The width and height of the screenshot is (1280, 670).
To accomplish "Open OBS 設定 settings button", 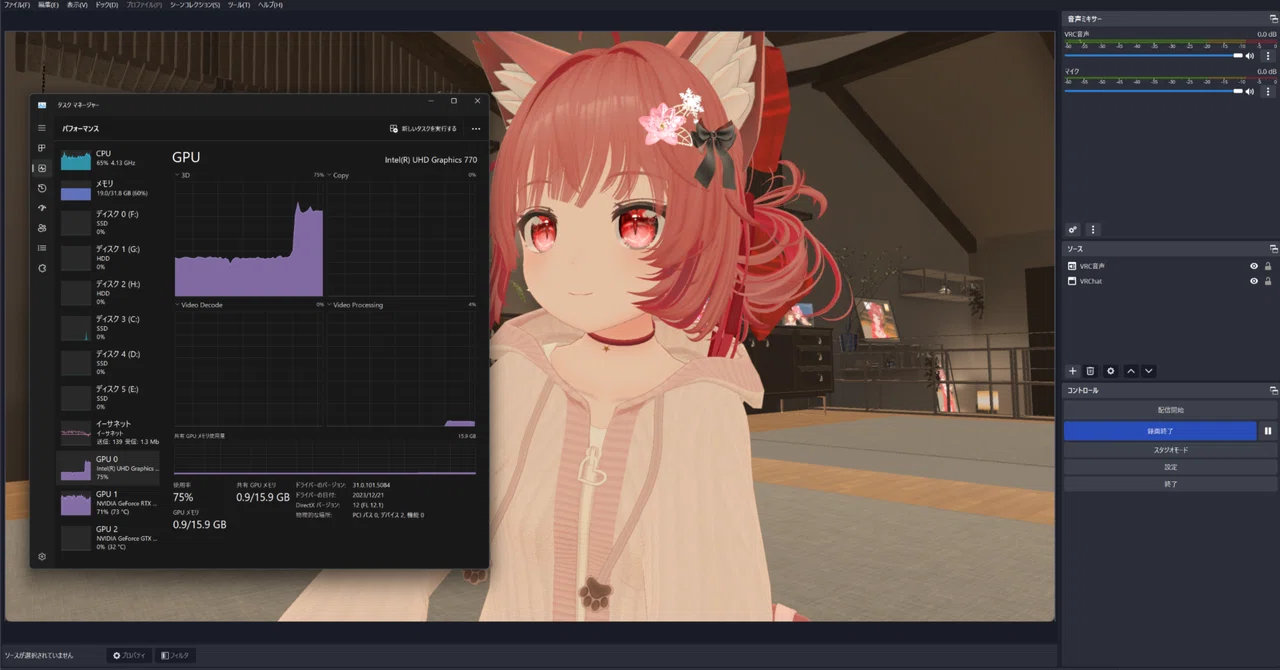I will tap(1170, 467).
